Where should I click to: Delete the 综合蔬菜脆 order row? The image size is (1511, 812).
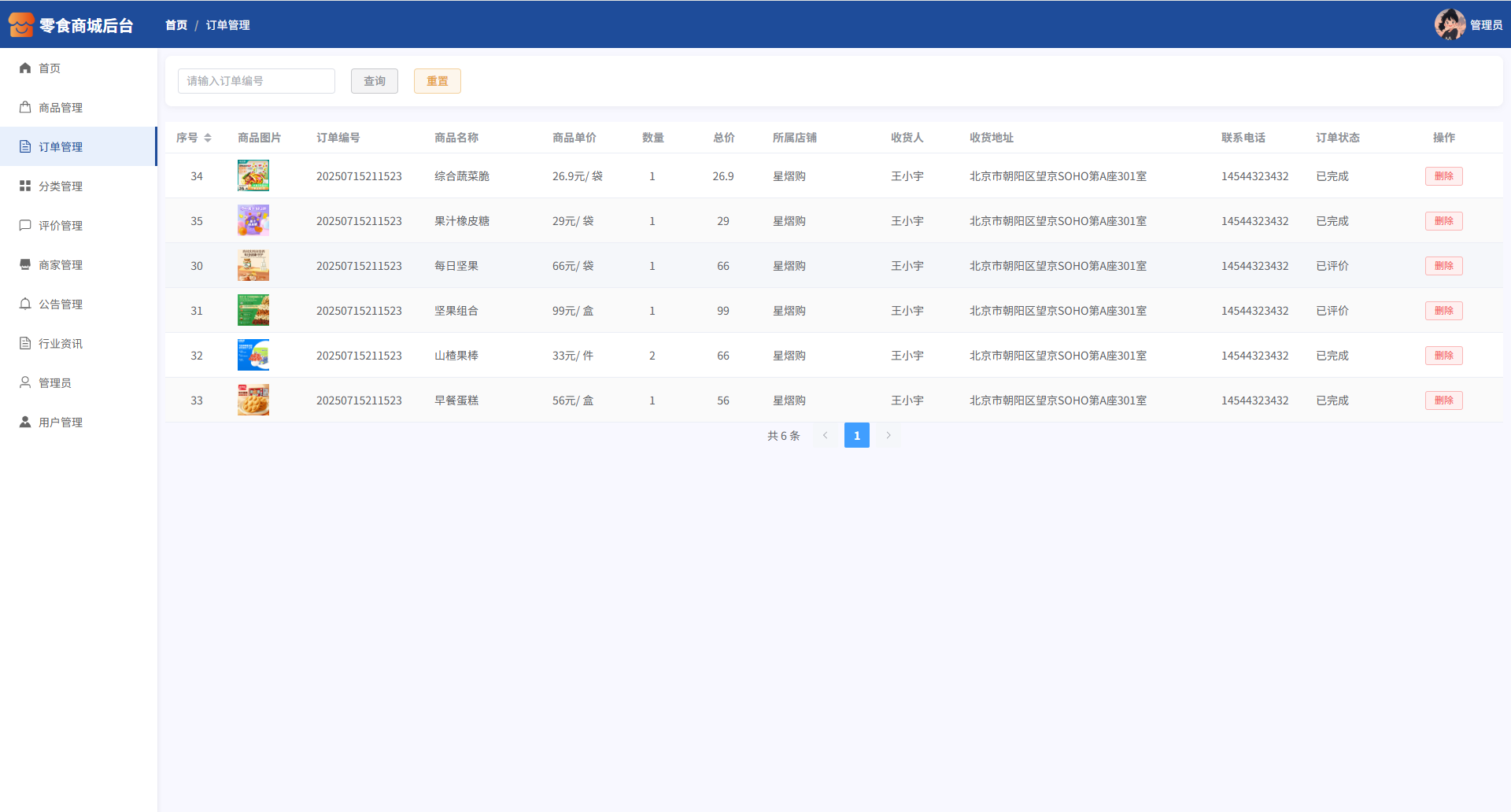click(1443, 176)
